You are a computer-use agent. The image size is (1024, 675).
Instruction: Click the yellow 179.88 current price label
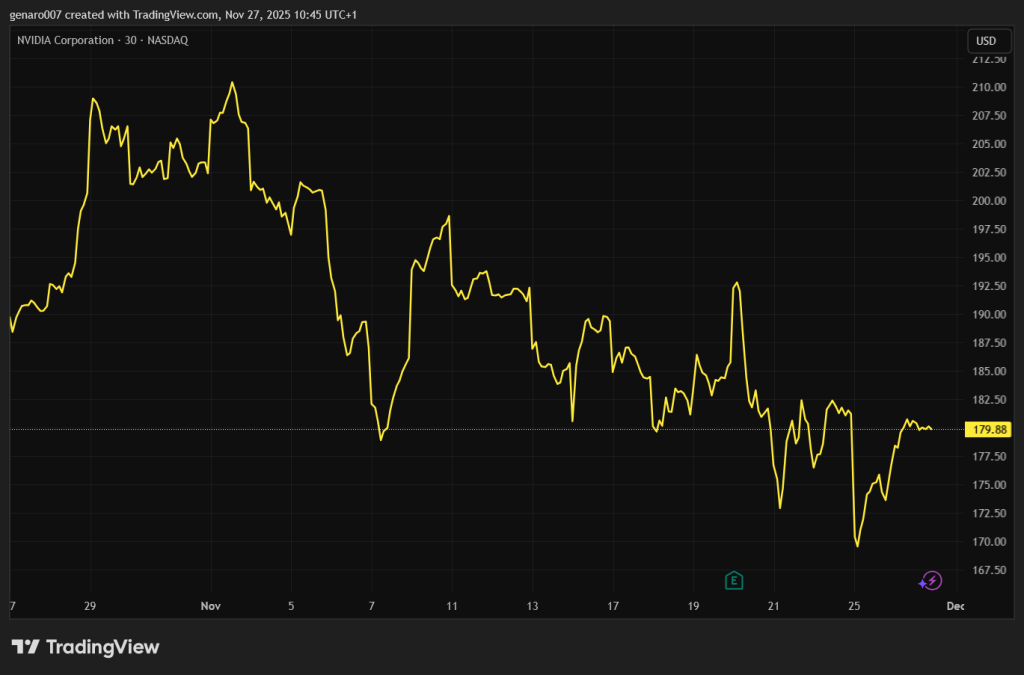pos(988,430)
